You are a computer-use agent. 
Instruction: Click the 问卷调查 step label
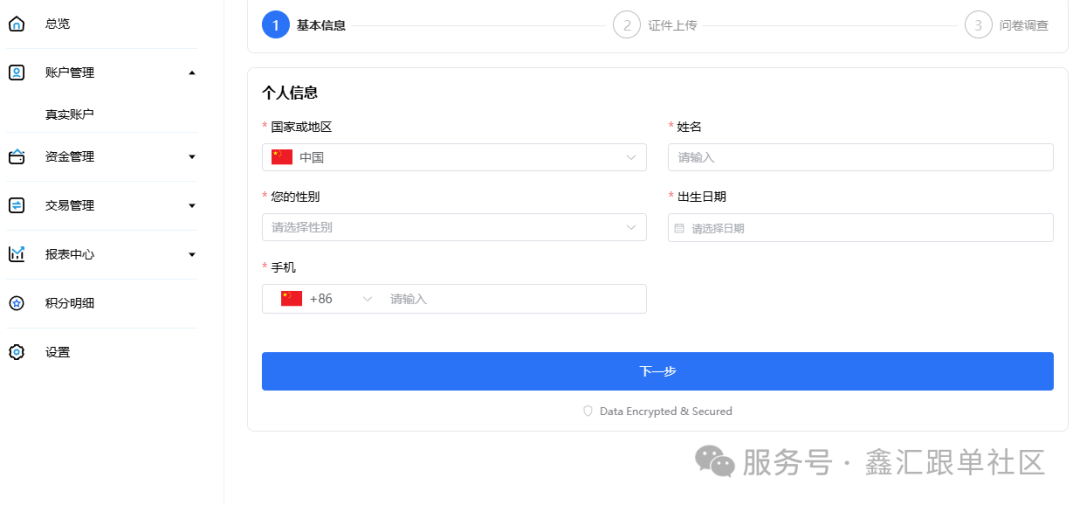(1024, 25)
